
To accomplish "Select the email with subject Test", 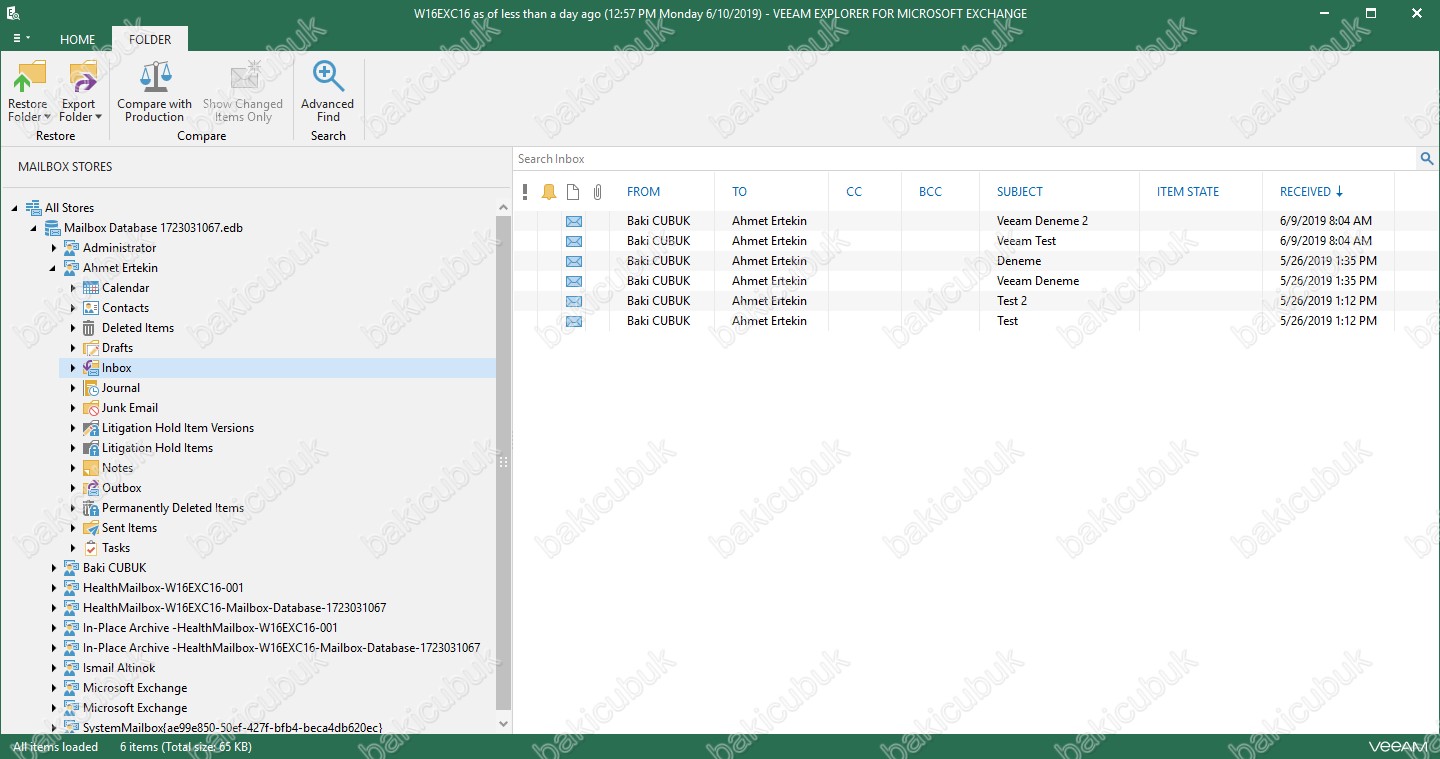I will (1007, 321).
